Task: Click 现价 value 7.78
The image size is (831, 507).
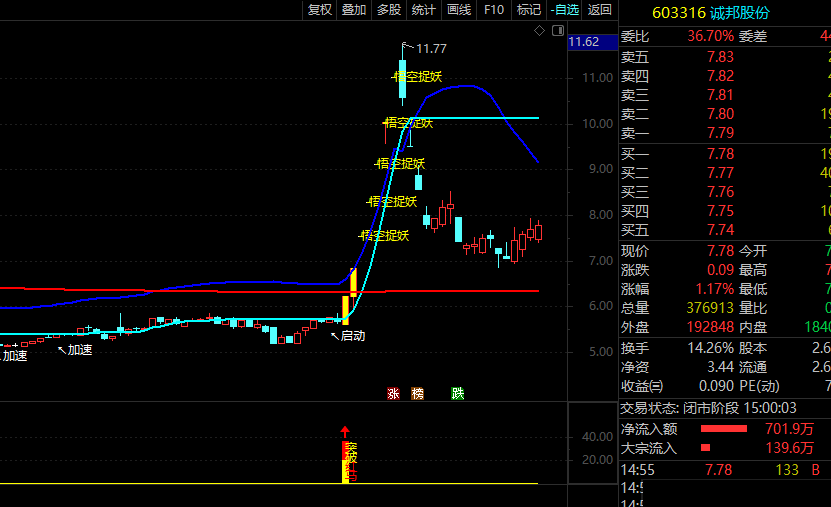Action: tap(720, 251)
